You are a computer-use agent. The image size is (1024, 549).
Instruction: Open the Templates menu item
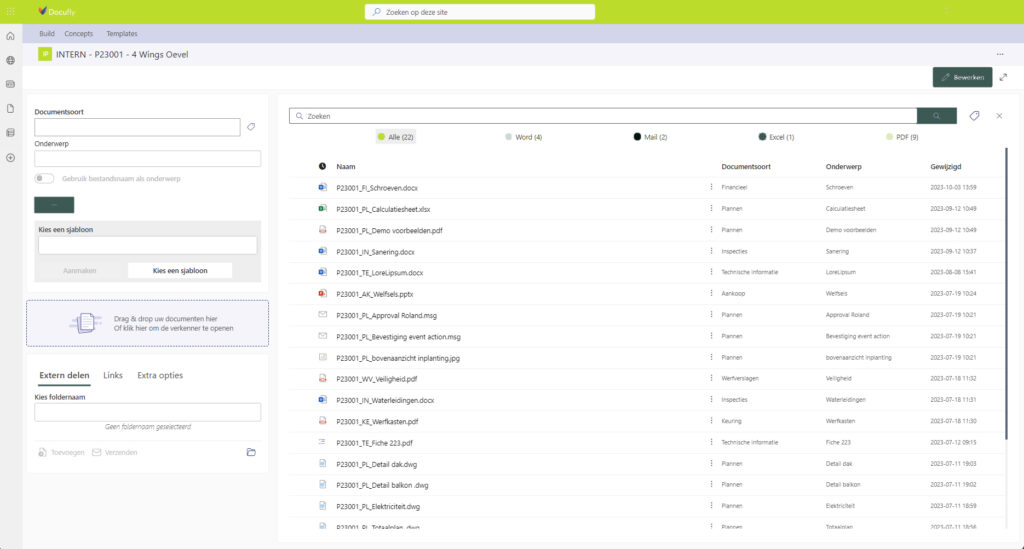[x=122, y=34]
